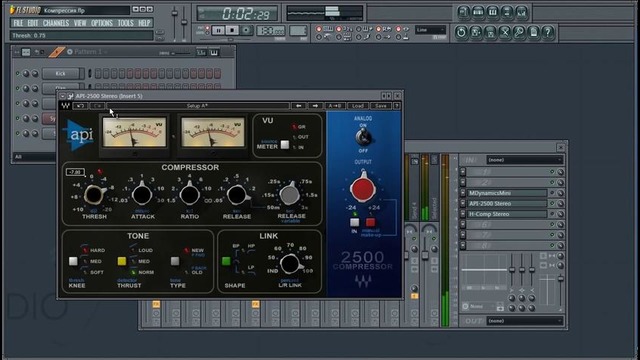640x360 pixels.
Task: Toggle the KNEE selector button
Action: [73, 261]
